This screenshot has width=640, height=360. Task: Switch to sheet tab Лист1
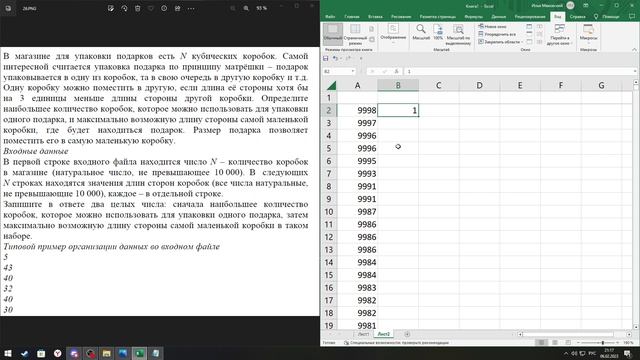pyautogui.click(x=363, y=334)
